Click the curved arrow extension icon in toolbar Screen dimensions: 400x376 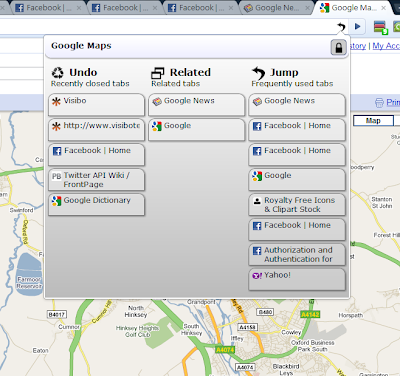341,26
